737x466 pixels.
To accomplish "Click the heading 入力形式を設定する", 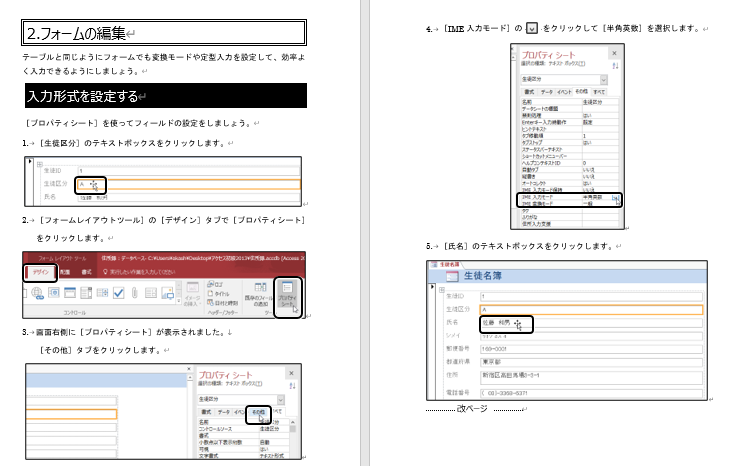I will 83,96.
